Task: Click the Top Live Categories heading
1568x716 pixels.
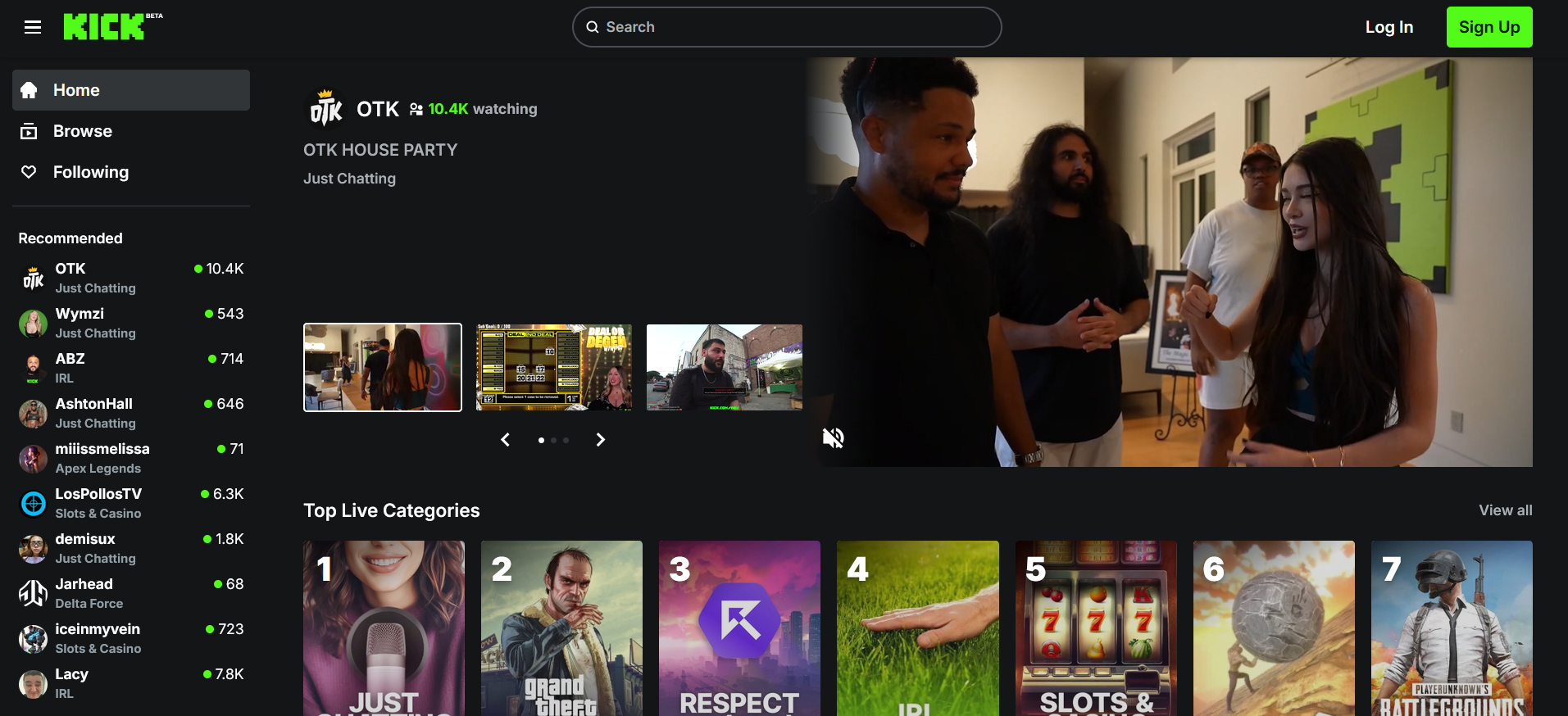Action: (x=392, y=510)
